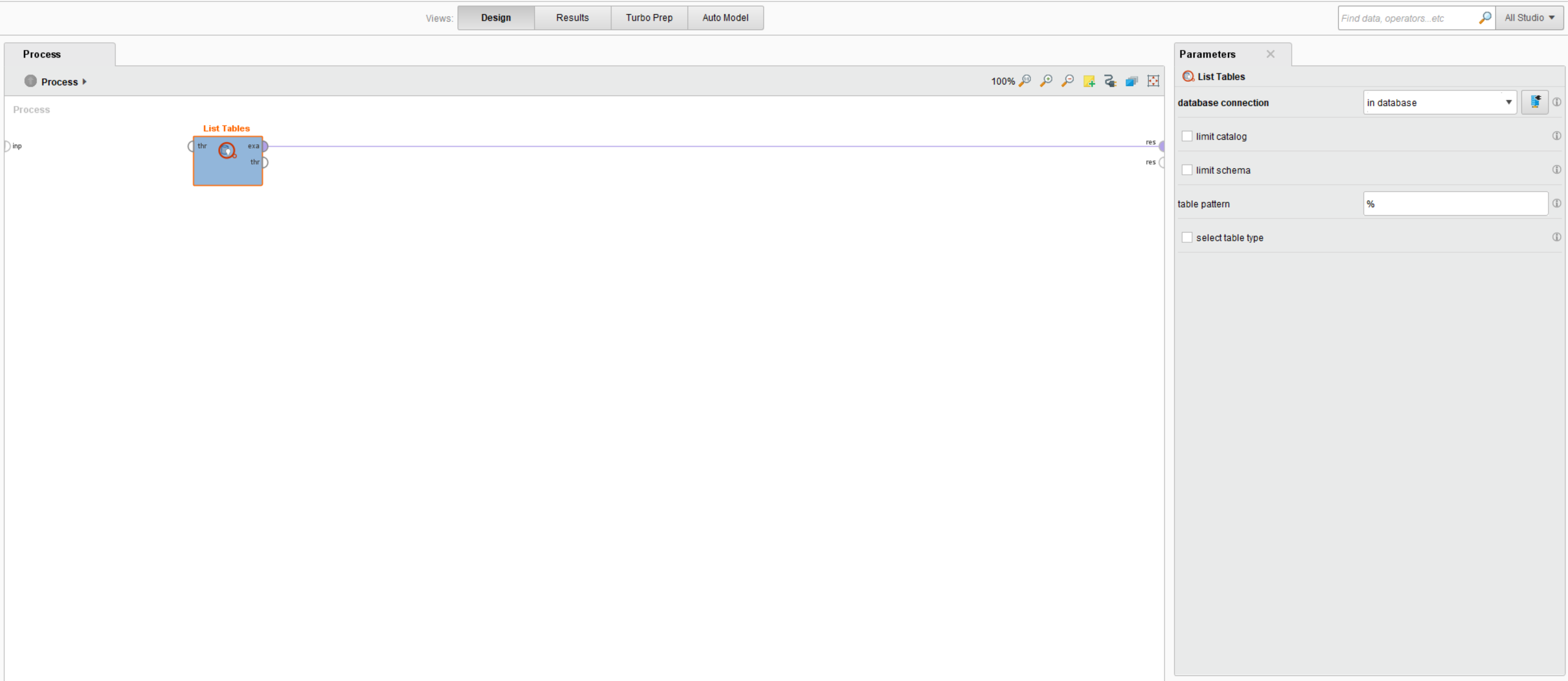Screen dimensions: 1568x681
Task: Click the blue stacked windows toolbar icon
Action: (x=1132, y=81)
